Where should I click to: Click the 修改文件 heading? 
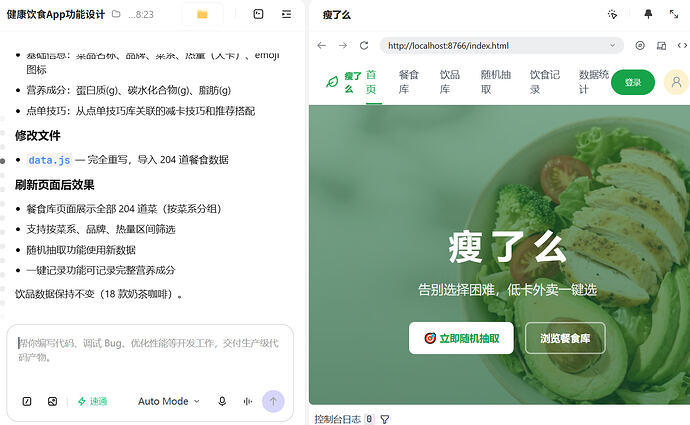(x=37, y=136)
